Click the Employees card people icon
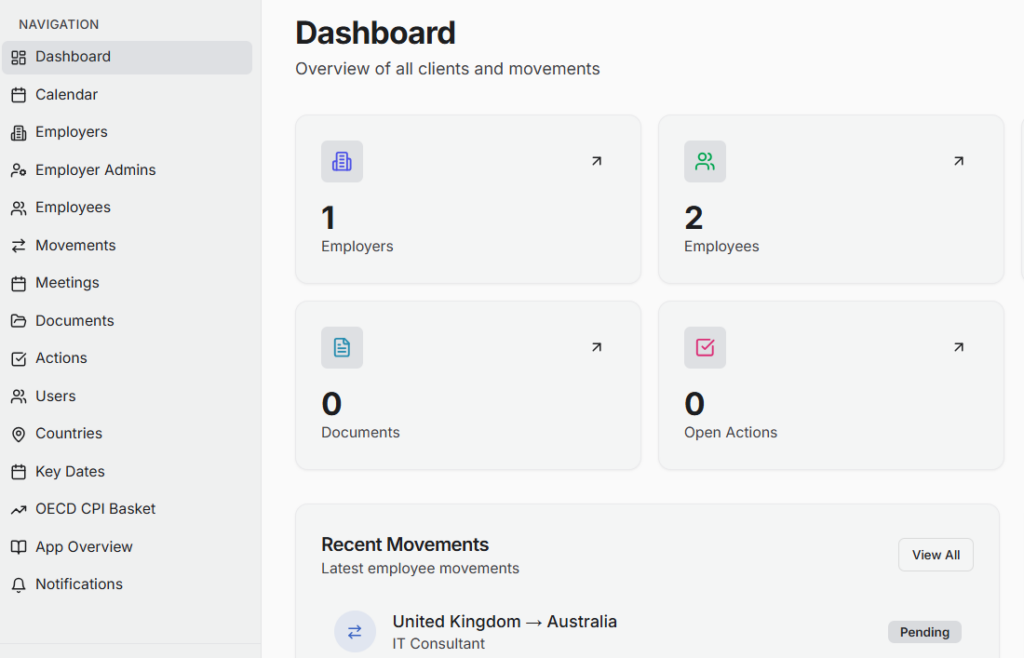This screenshot has height=658, width=1024. click(x=705, y=161)
